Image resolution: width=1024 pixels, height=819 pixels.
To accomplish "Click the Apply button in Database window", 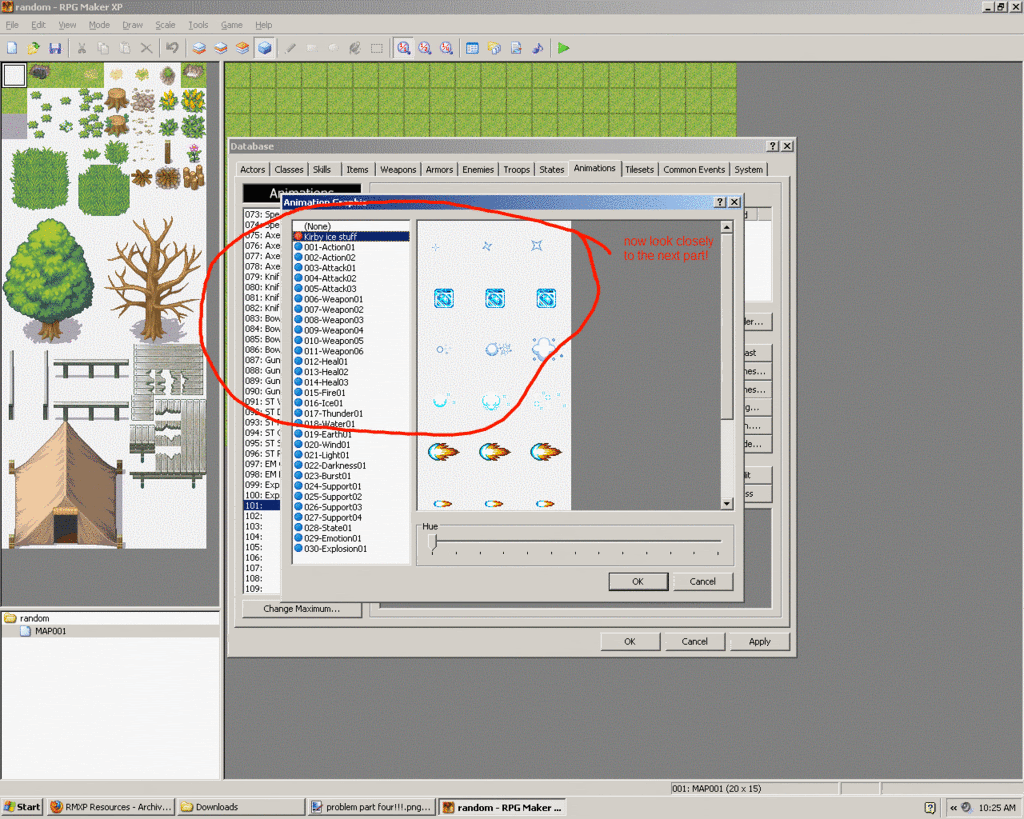I will (760, 641).
